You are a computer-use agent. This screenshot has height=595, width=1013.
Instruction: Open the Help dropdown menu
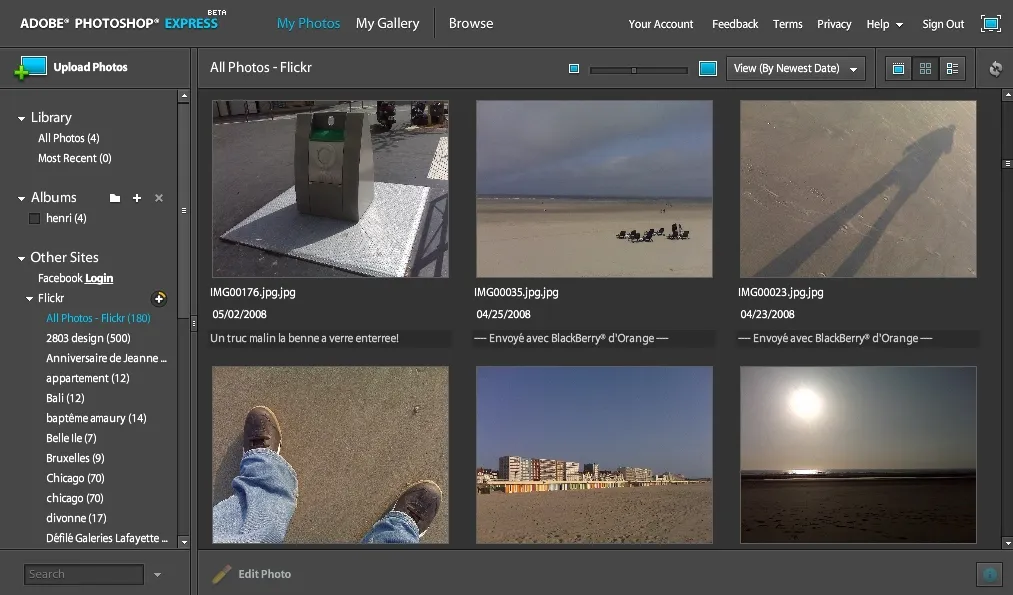click(x=884, y=24)
